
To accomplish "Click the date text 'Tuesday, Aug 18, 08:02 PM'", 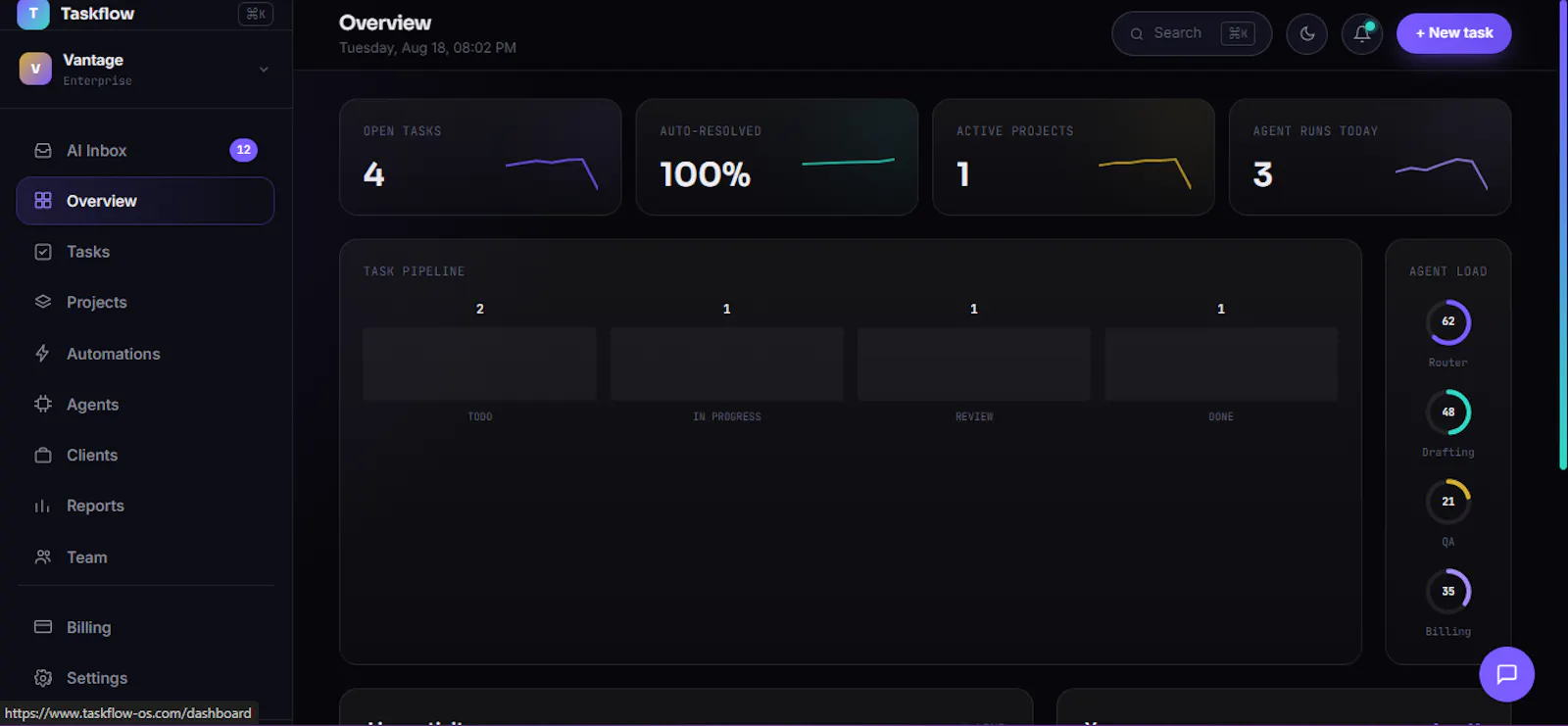I will (427, 48).
